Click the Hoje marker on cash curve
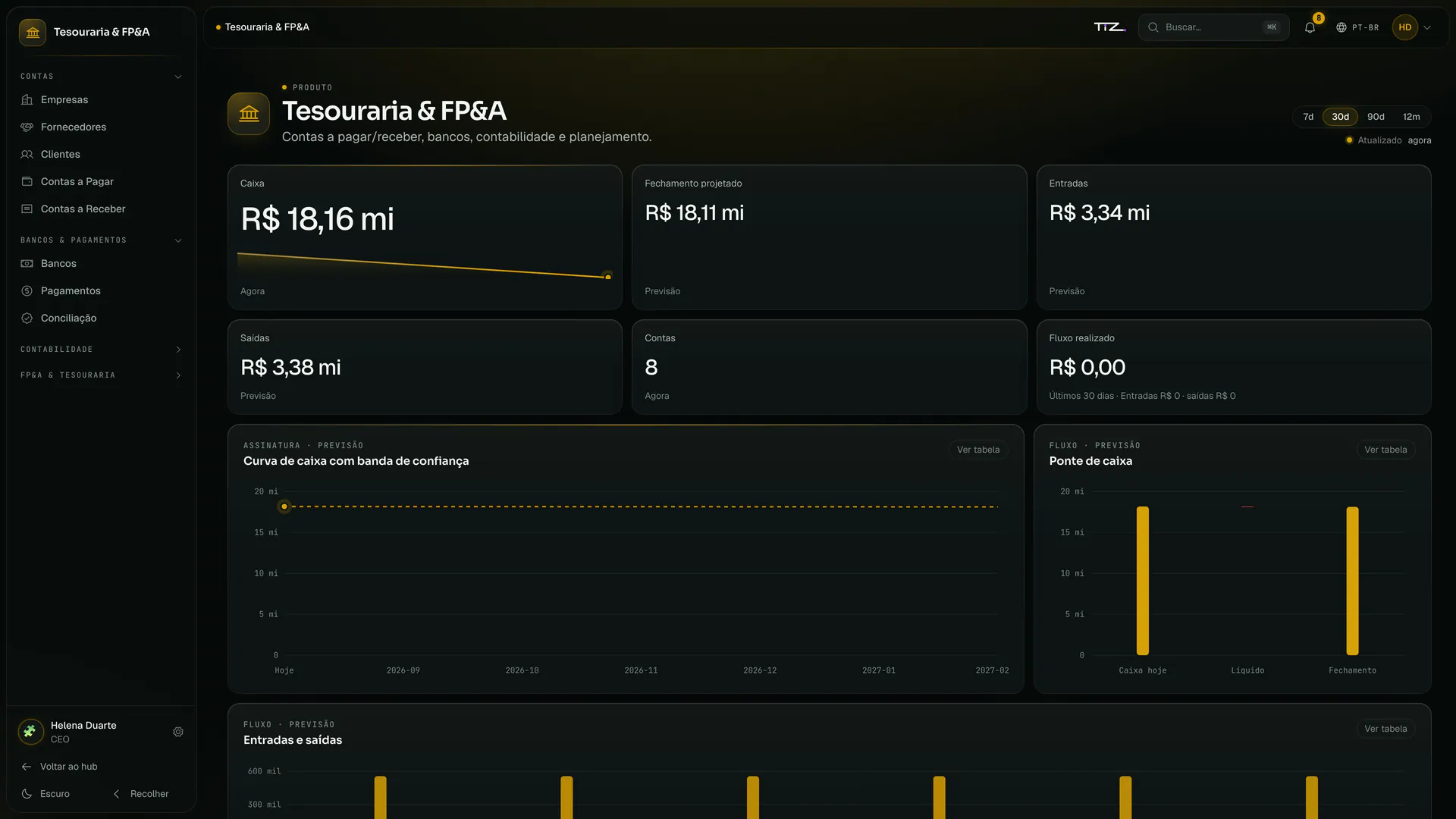This screenshot has height=819, width=1456. (284, 507)
